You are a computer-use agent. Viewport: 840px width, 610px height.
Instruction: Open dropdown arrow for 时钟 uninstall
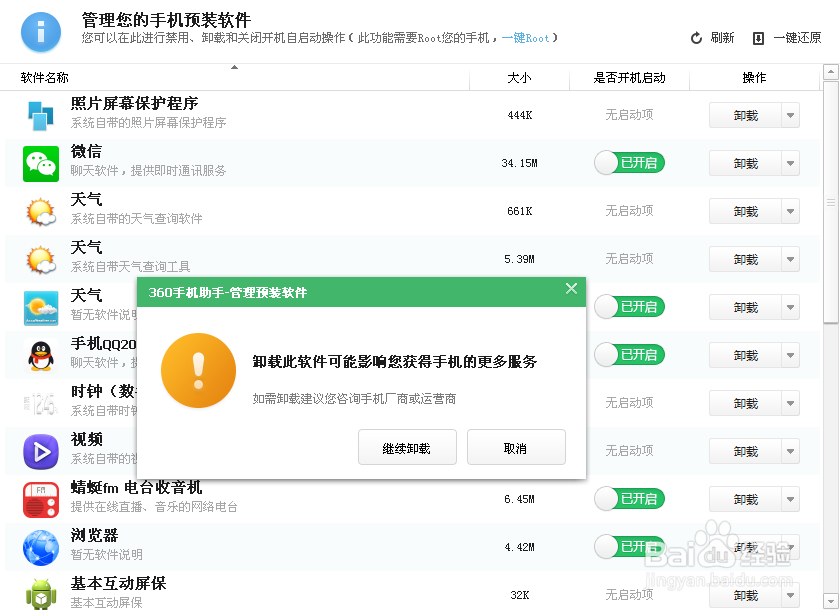[x=790, y=403]
